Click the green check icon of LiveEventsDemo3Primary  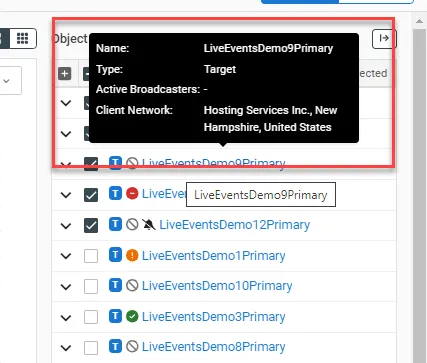tap(132, 316)
